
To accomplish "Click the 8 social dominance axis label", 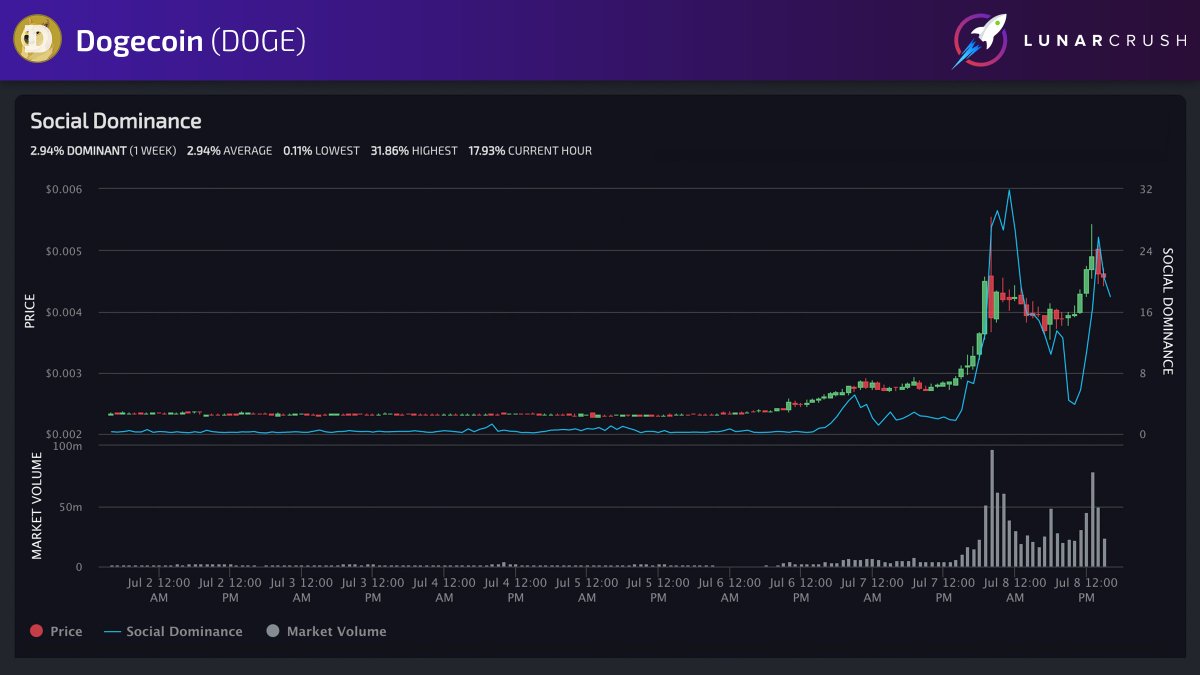I will pos(1143,373).
